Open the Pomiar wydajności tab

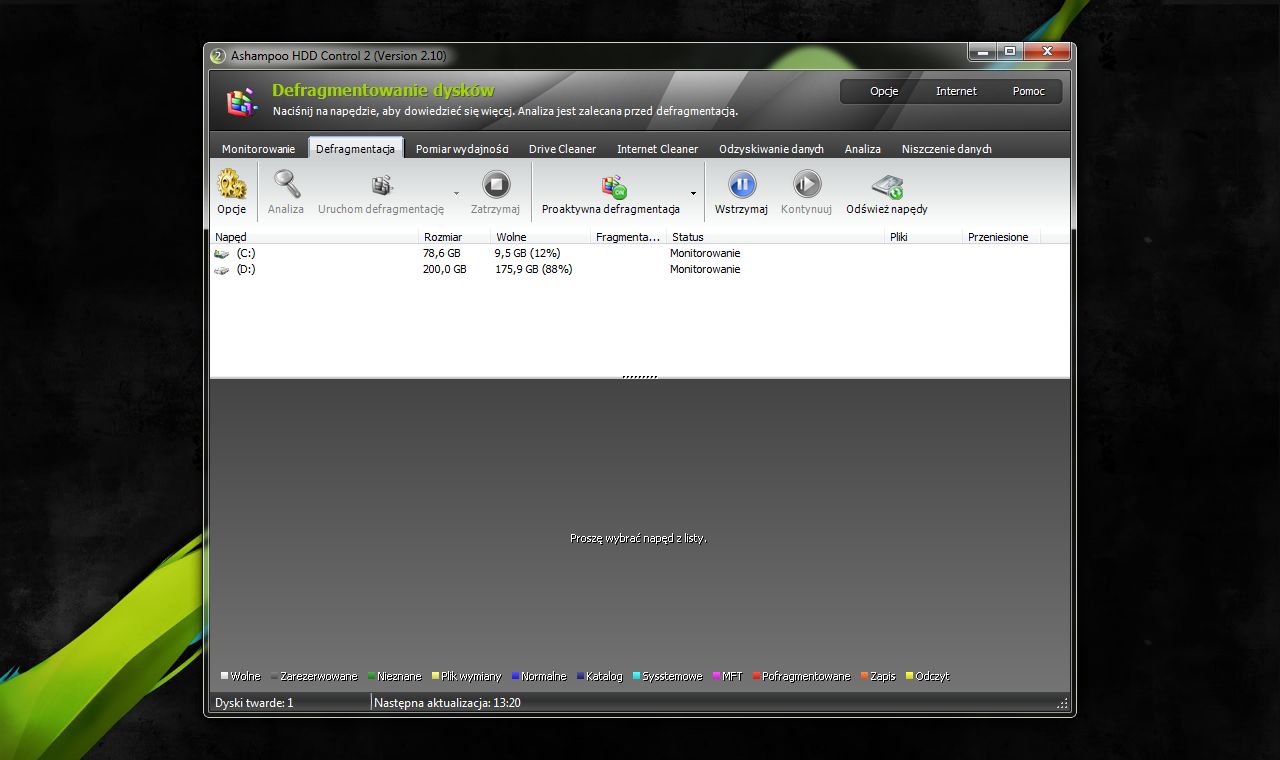(x=462, y=149)
